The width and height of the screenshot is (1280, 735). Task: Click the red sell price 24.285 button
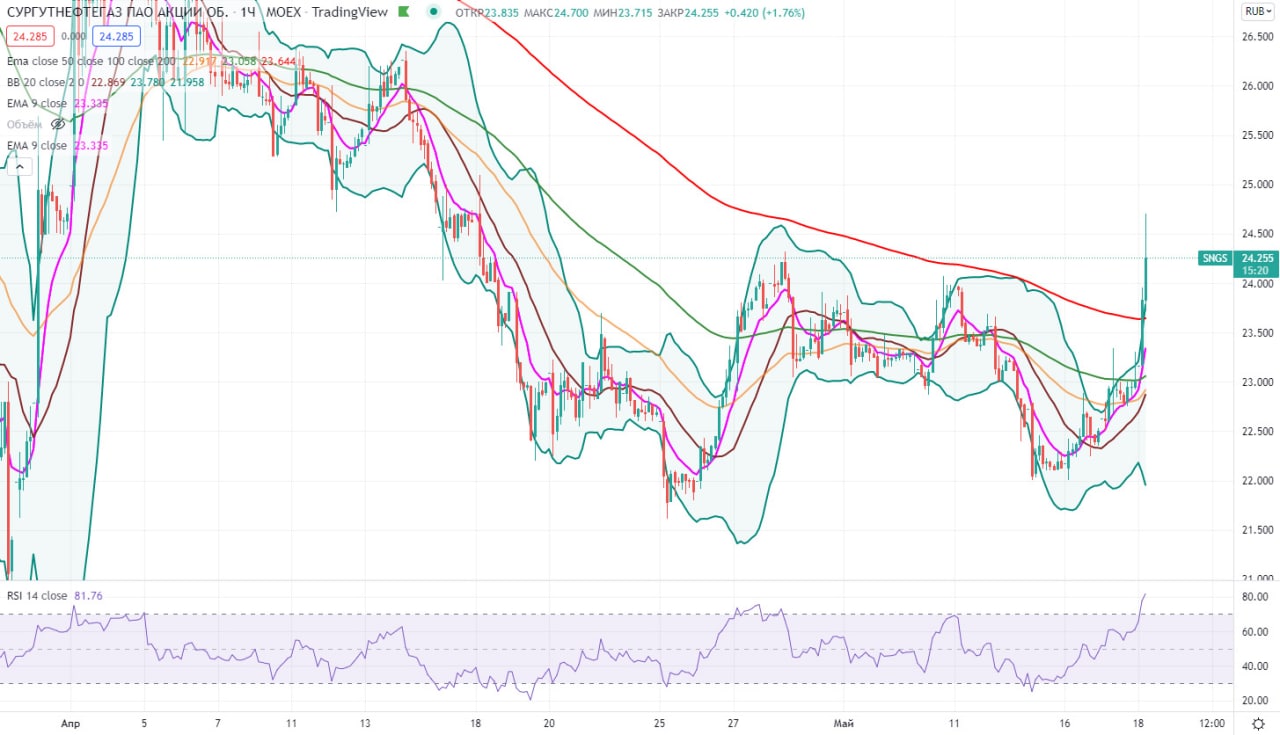point(30,36)
